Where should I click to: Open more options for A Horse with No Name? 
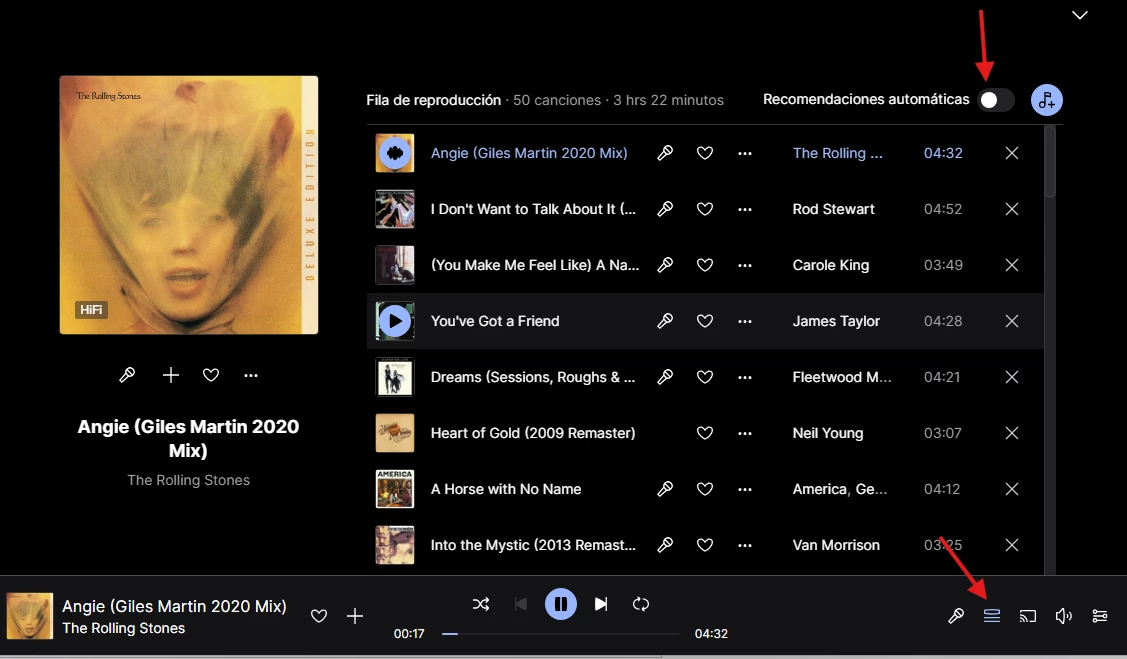(745, 489)
